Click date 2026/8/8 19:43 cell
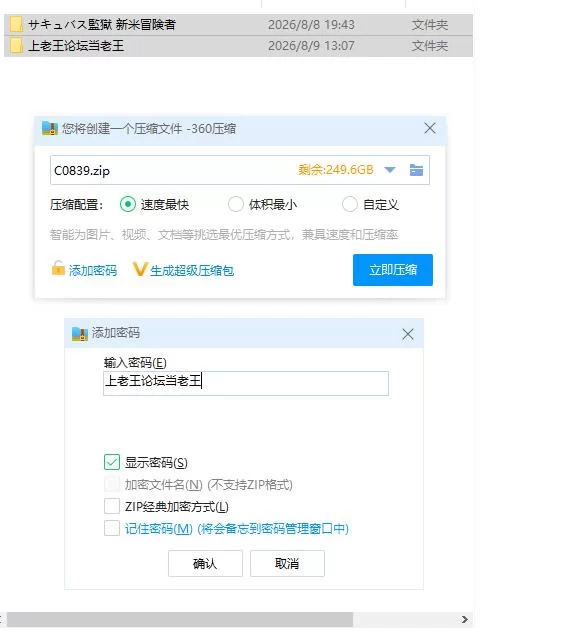 (311, 25)
